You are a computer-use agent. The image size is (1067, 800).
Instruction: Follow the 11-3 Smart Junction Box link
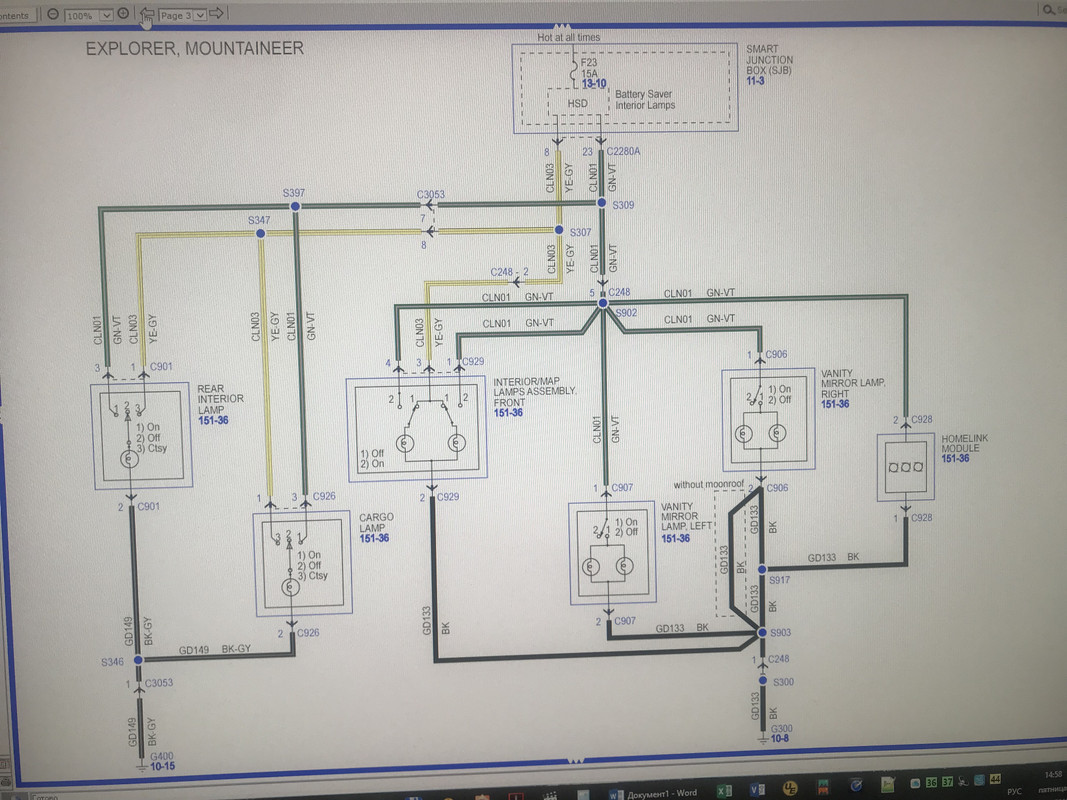[755, 81]
